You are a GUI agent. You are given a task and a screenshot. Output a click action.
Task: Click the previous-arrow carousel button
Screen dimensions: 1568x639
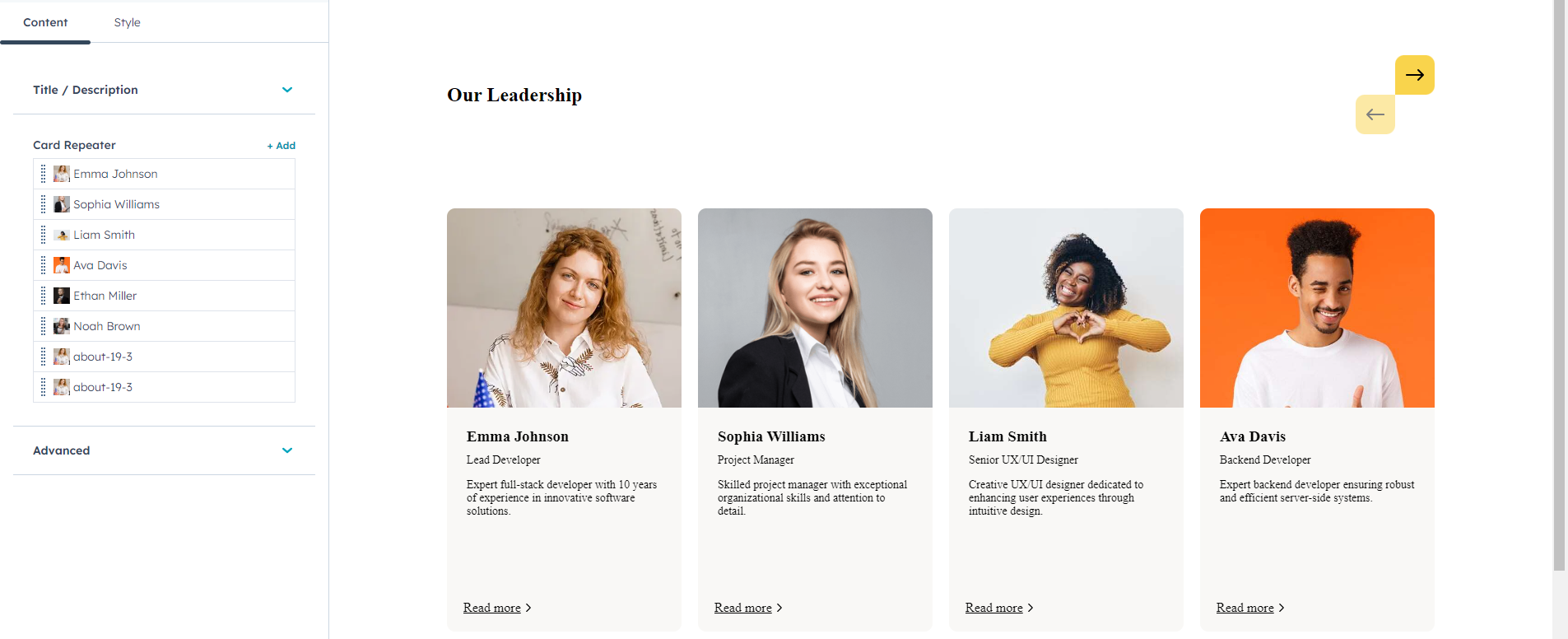[1375, 114]
